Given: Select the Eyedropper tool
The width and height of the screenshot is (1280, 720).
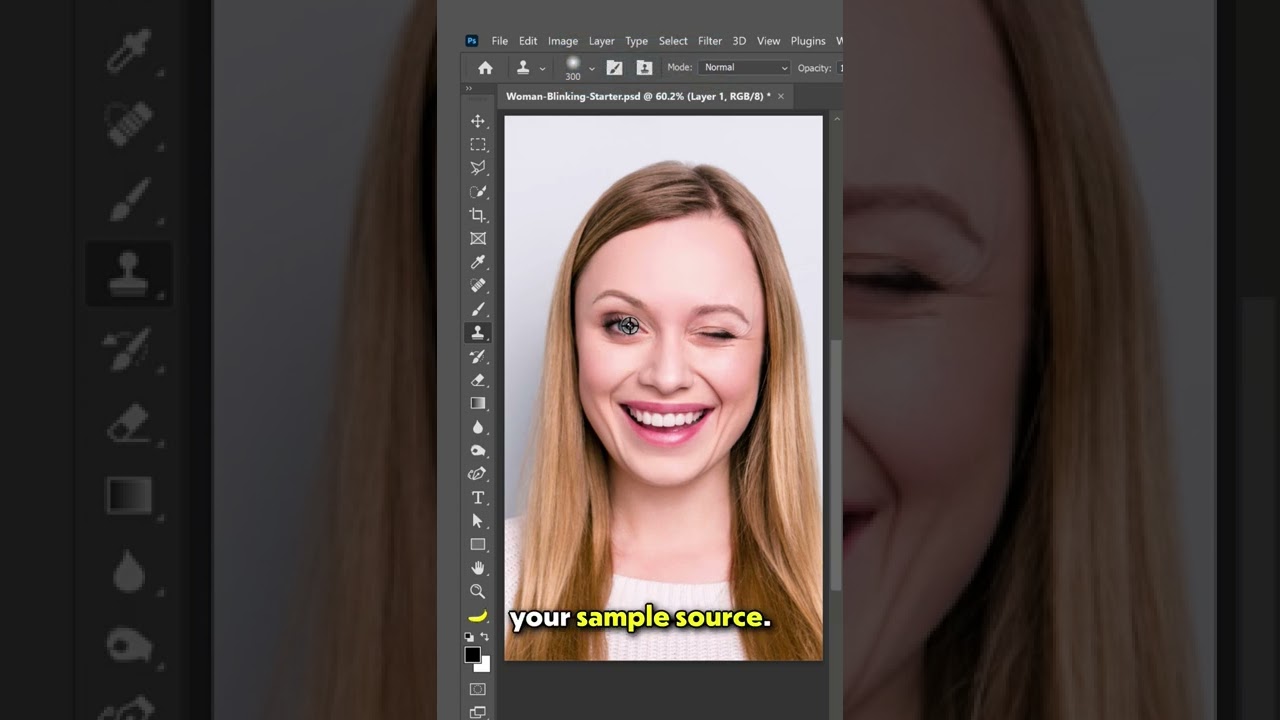Looking at the screenshot, I should click(x=478, y=262).
